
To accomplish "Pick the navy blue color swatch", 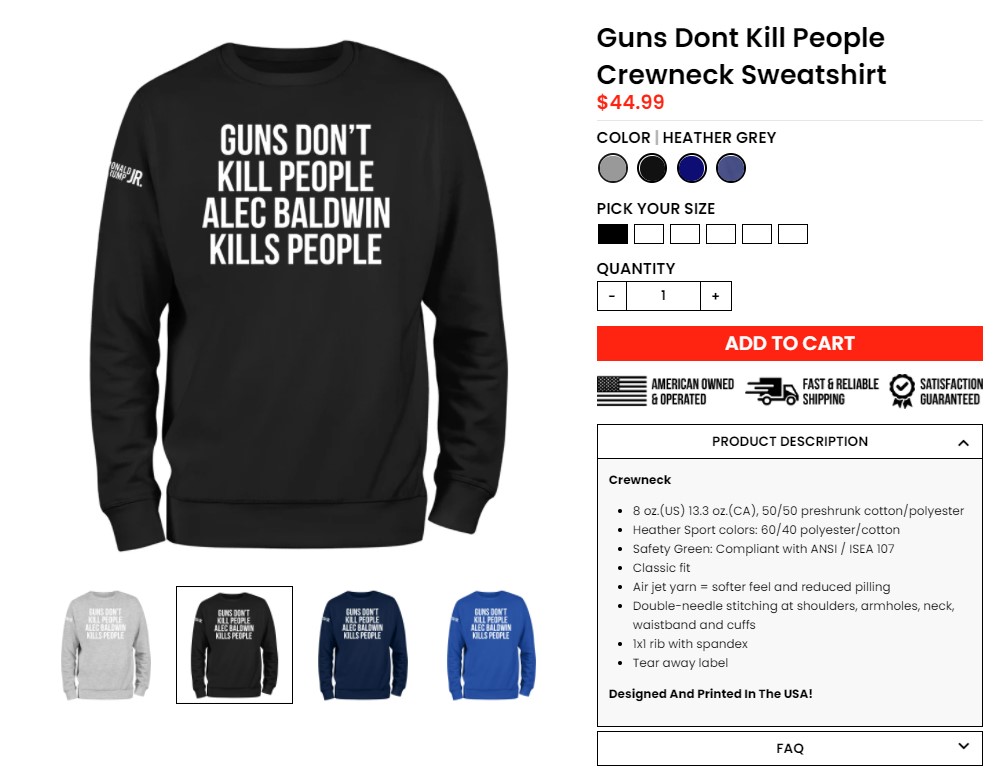I will (x=692, y=169).
